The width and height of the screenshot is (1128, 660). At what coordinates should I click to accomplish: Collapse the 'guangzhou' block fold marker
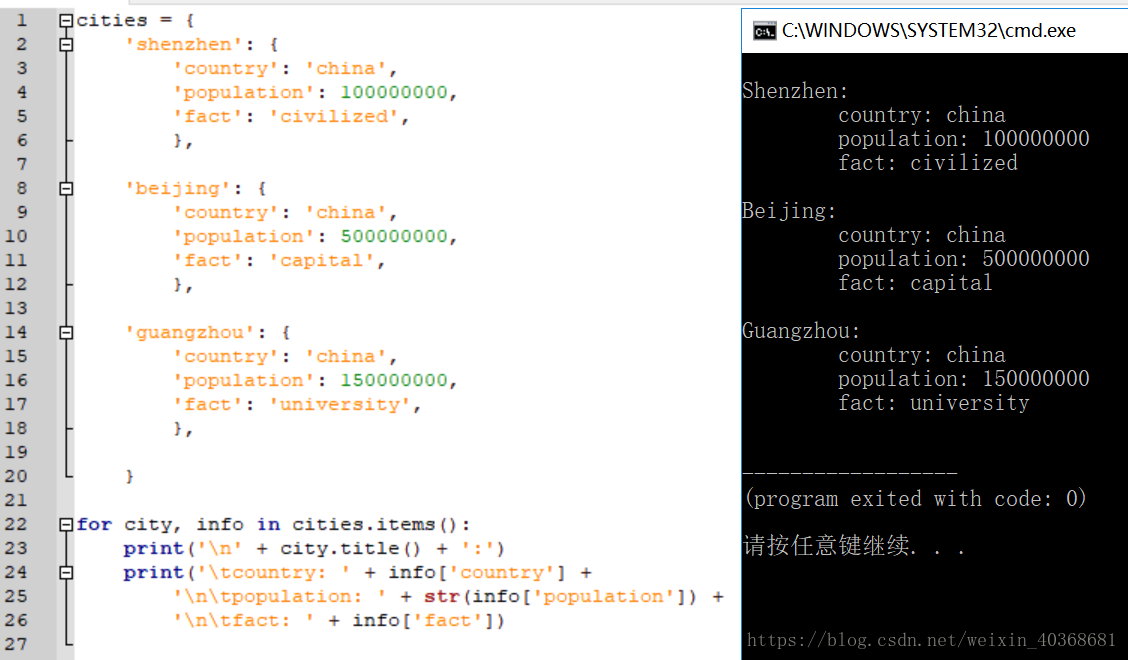[66, 333]
